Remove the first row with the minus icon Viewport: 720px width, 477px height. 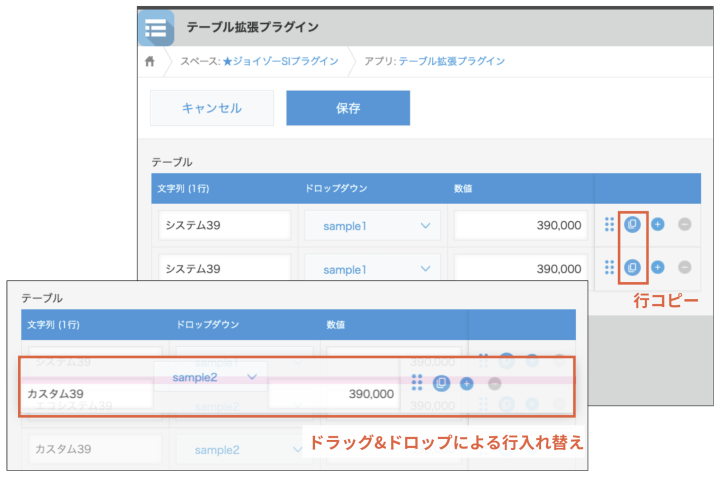pos(684,225)
